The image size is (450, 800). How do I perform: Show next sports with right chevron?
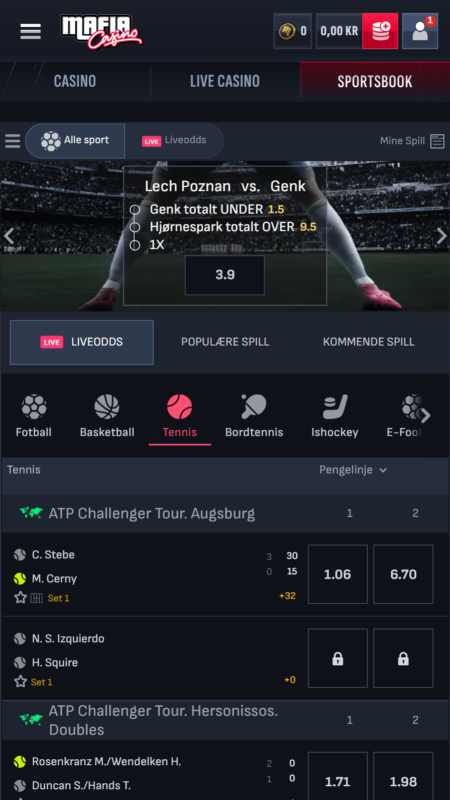tap(426, 416)
